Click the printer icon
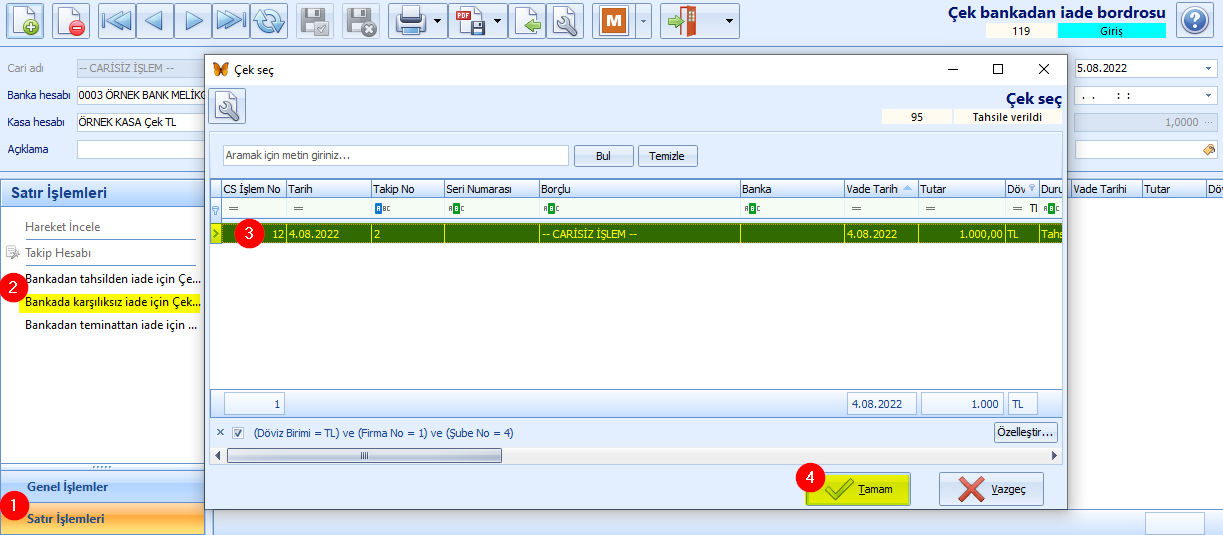1223x535 pixels. click(x=411, y=21)
